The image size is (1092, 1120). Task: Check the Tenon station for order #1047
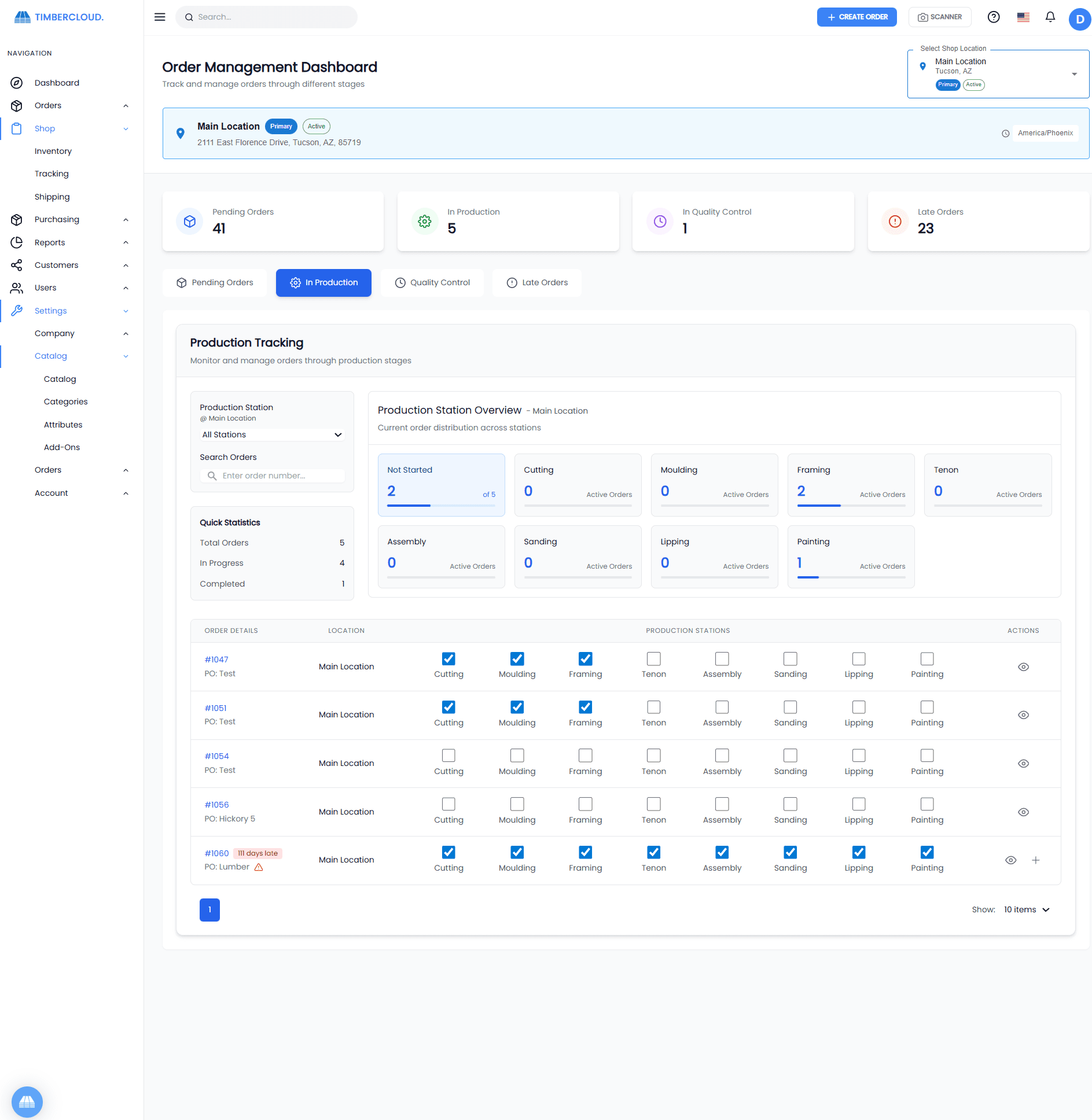[x=653, y=659]
